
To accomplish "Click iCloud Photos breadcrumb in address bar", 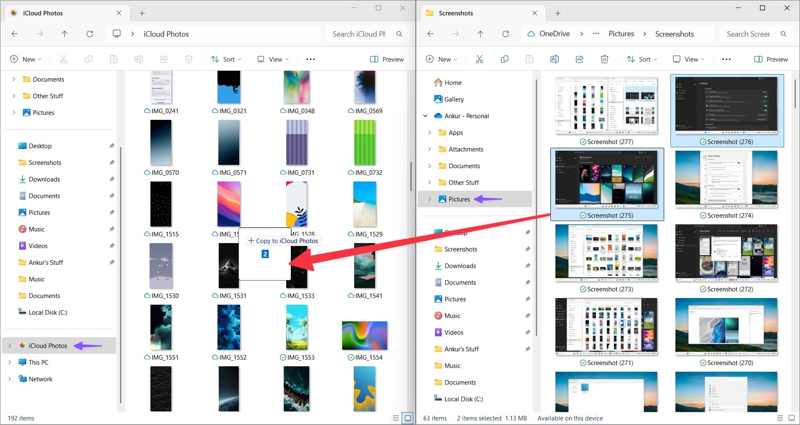I will tap(166, 34).
